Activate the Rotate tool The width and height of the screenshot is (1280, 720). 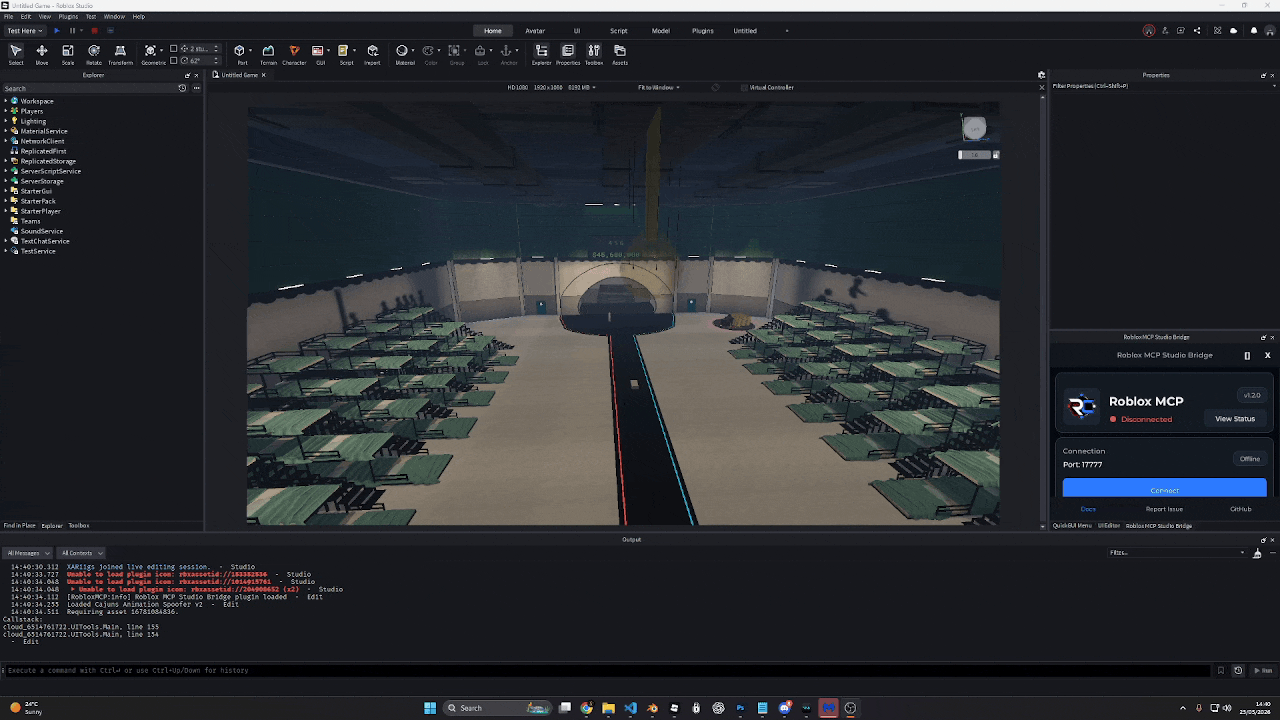(94, 55)
